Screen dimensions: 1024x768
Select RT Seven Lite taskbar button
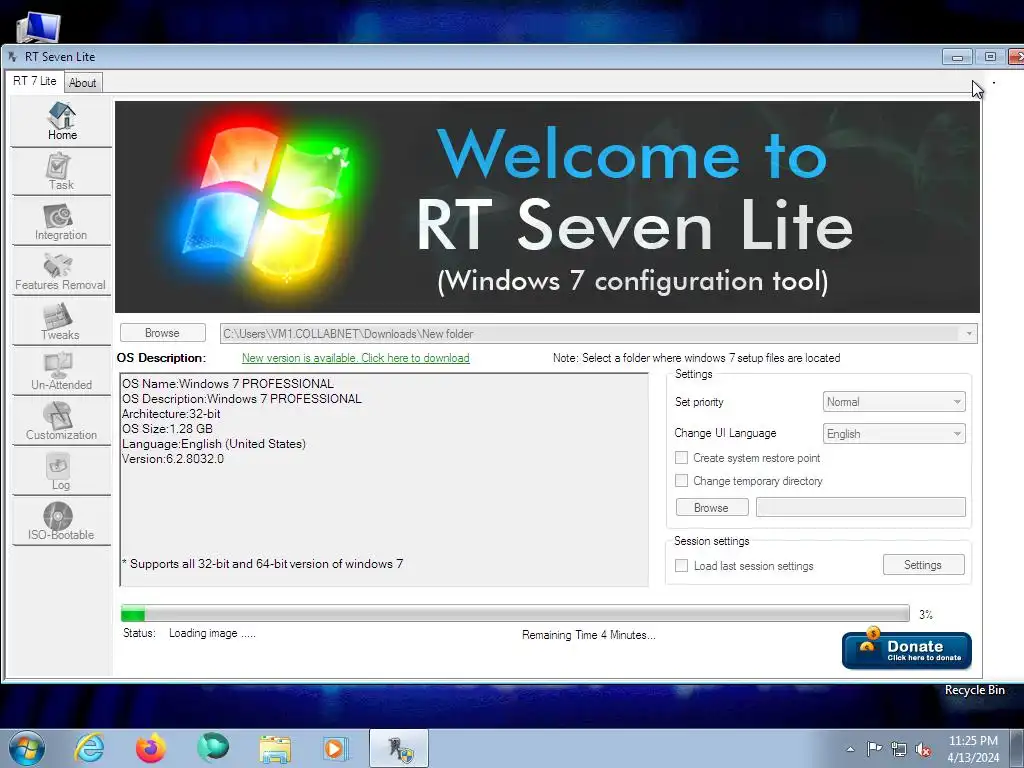pyautogui.click(x=399, y=748)
